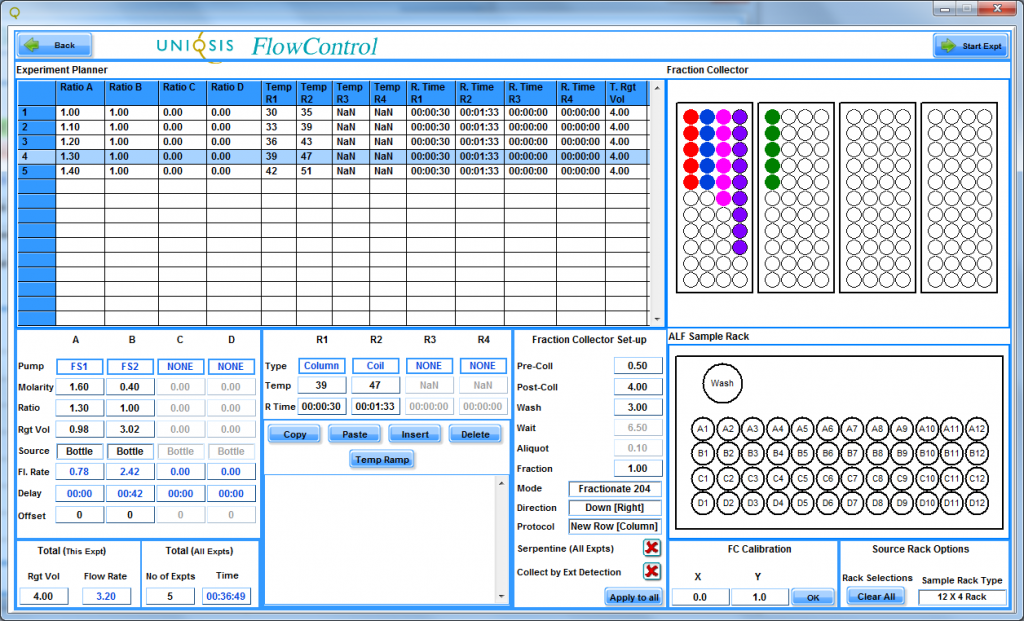Click sample rack well C9
Screen dimensions: 1024x621
click(x=902, y=478)
